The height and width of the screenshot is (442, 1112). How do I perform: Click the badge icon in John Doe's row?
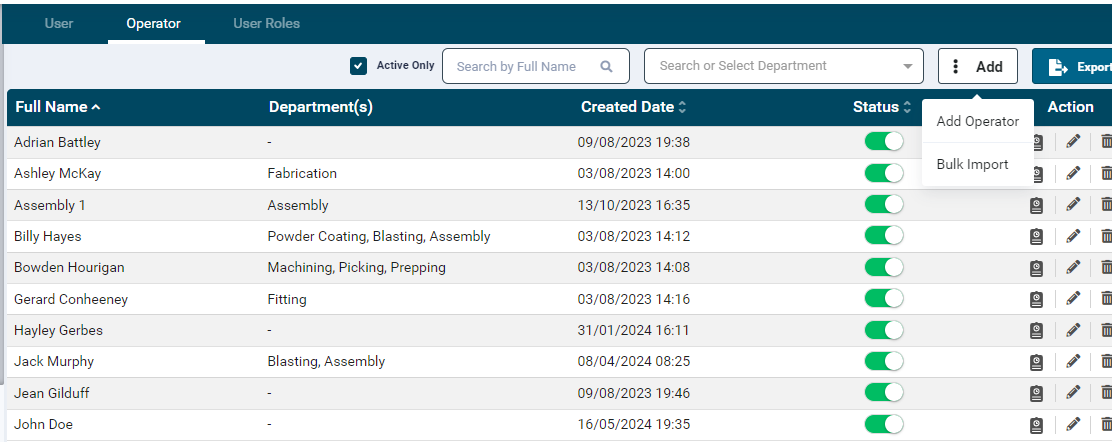pyautogui.click(x=1037, y=424)
